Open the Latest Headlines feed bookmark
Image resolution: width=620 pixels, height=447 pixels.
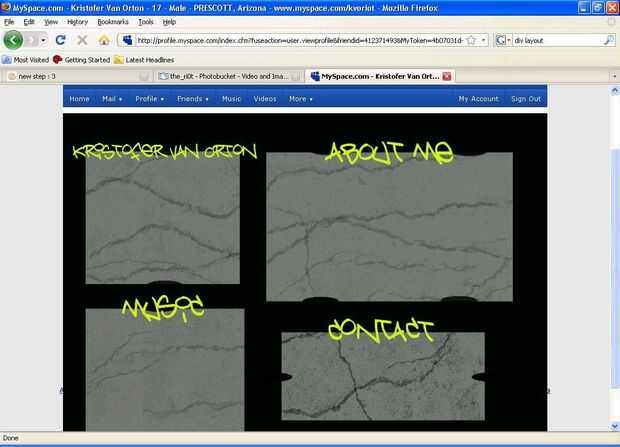point(144,60)
